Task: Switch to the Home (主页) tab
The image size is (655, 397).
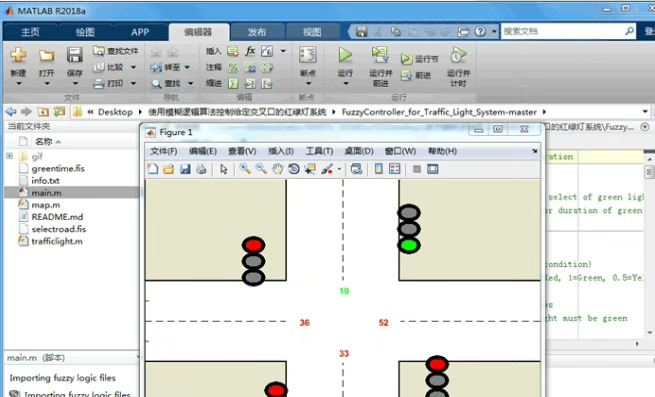Action: pyautogui.click(x=30, y=32)
